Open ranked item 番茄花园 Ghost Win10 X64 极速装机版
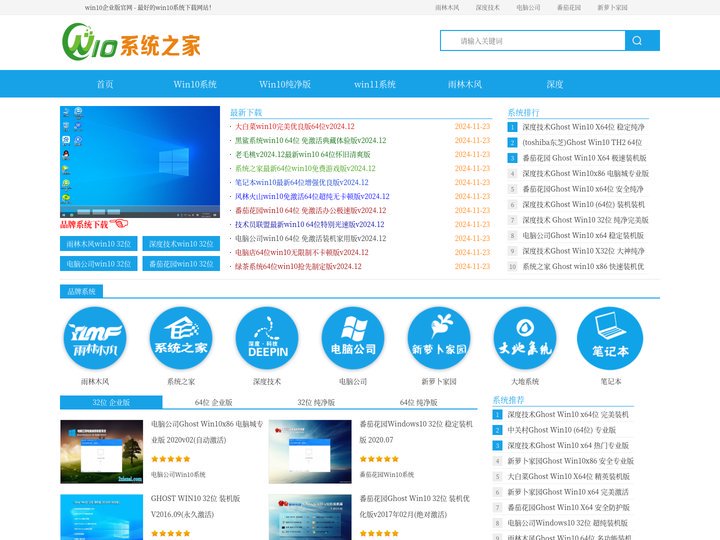 click(x=585, y=158)
